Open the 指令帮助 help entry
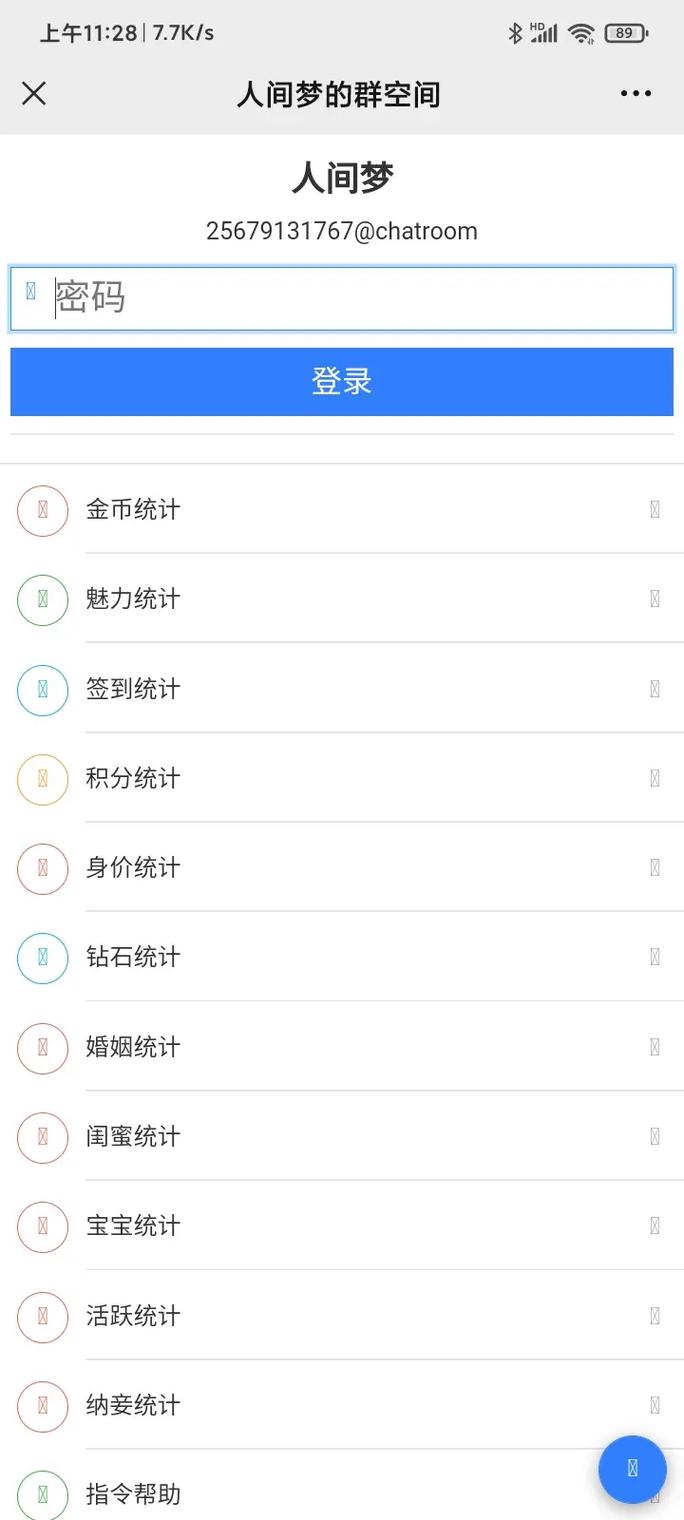Screen dimensions: 684x1520 tap(134, 1495)
